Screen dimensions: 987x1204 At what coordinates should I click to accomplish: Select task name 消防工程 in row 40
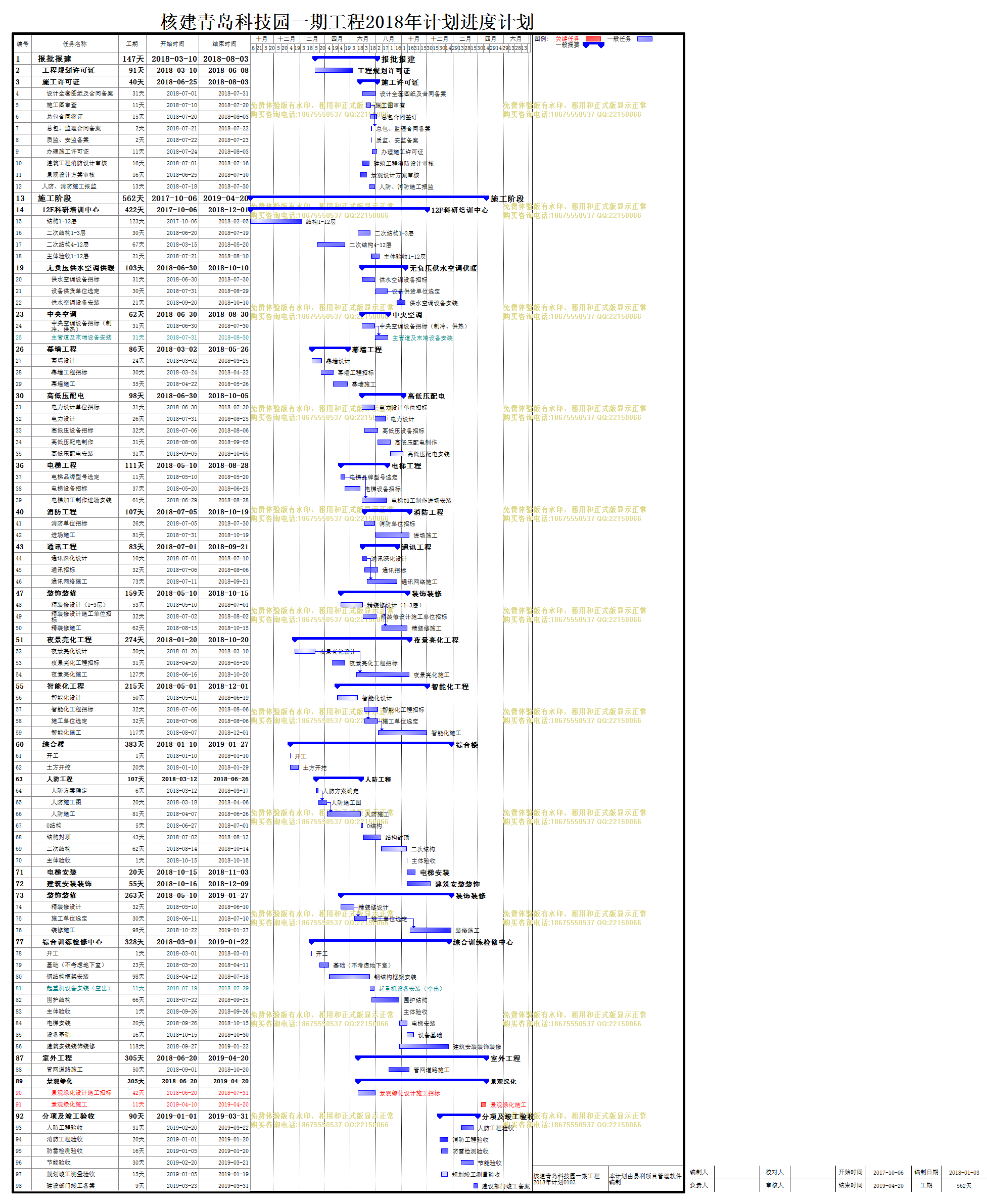(x=62, y=512)
